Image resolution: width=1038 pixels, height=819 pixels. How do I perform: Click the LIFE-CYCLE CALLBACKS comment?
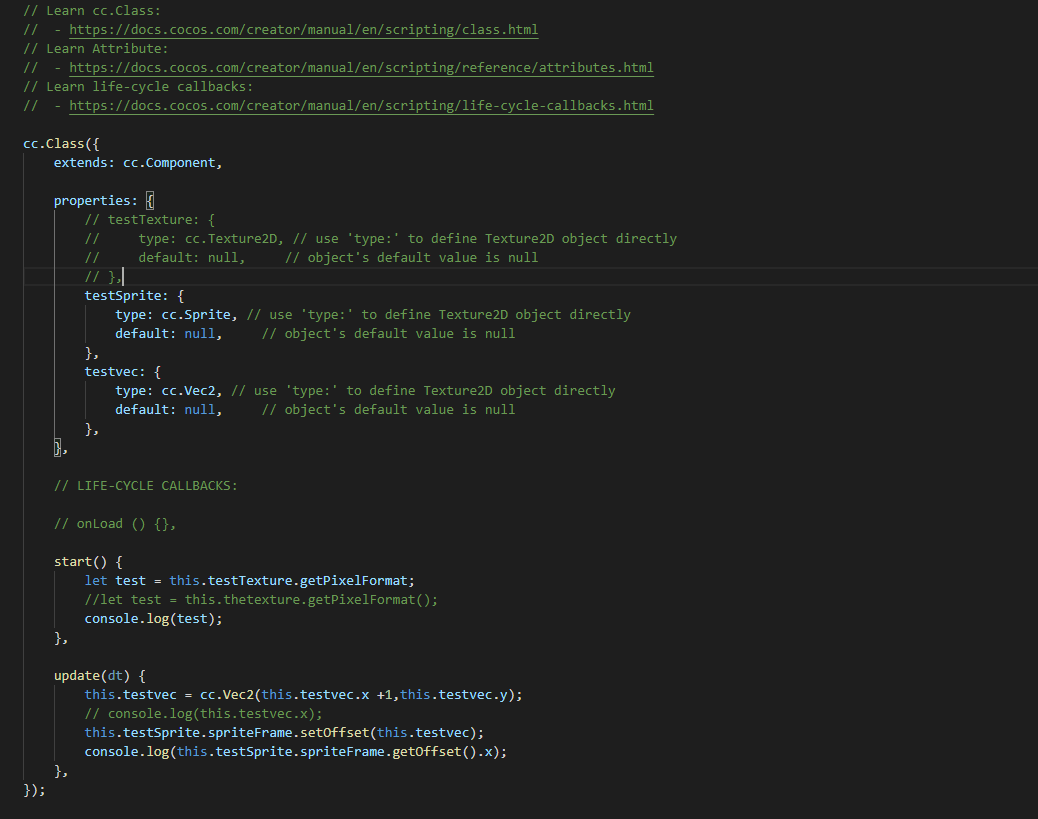(146, 486)
